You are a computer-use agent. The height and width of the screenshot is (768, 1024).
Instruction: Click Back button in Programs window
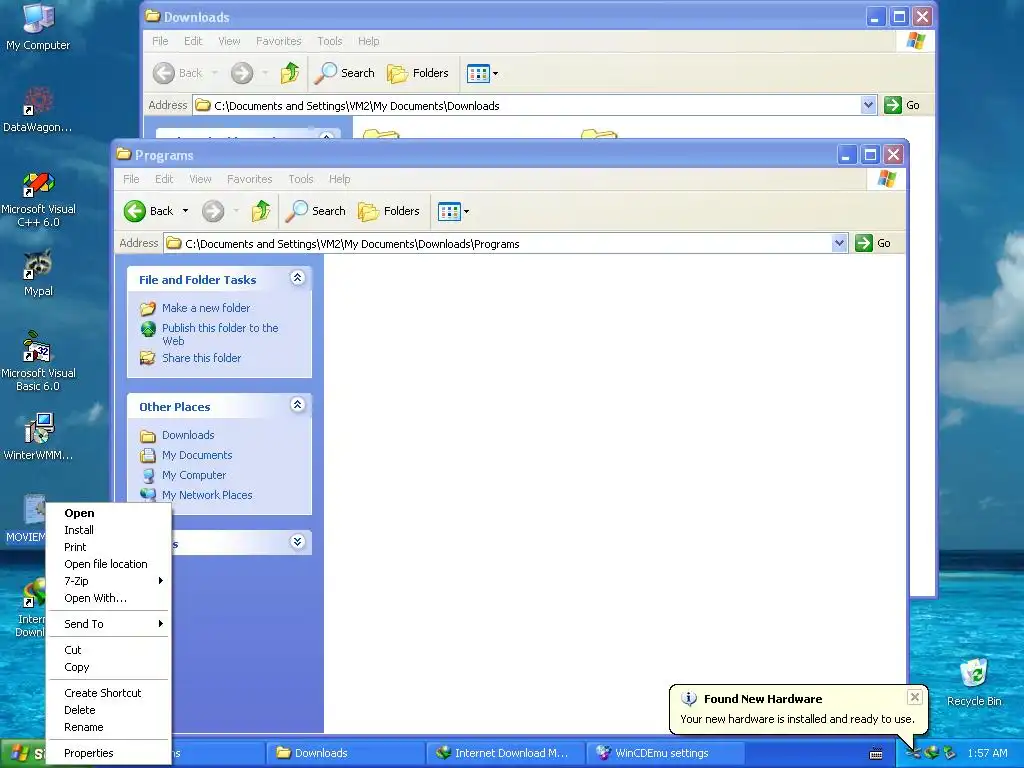click(x=149, y=211)
